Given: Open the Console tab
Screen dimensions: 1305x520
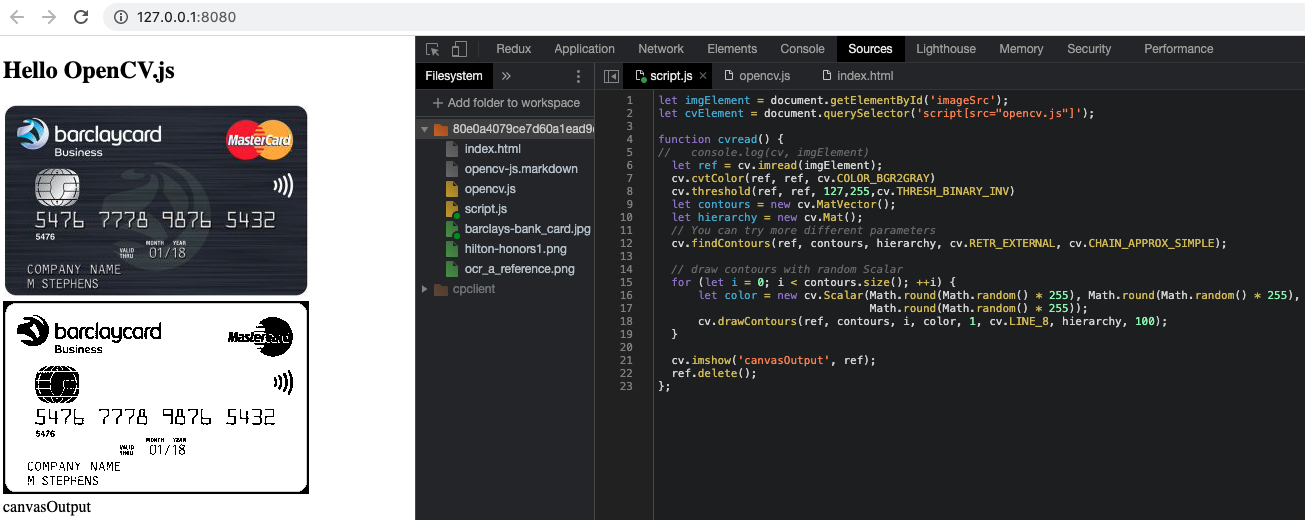Looking at the screenshot, I should (x=803, y=49).
